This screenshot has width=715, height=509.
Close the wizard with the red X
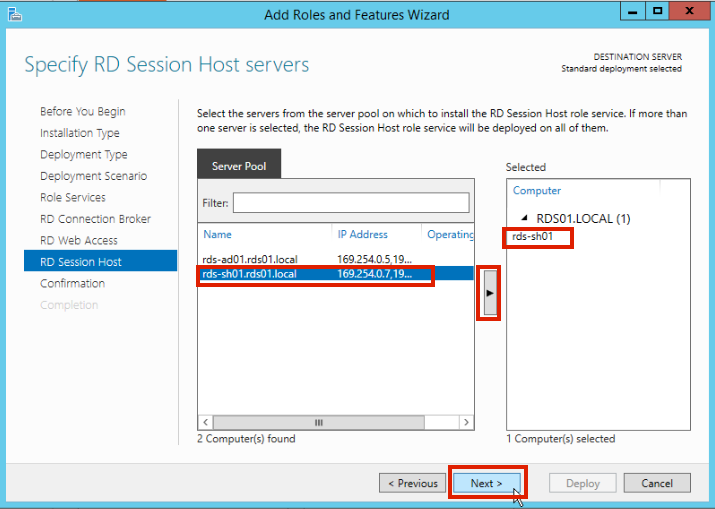click(x=690, y=12)
